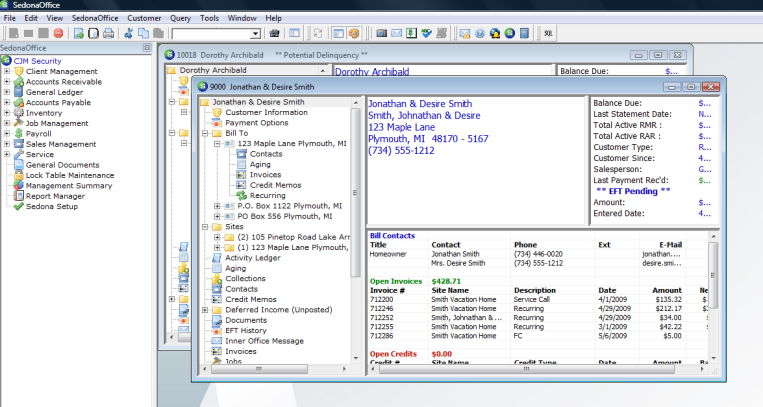Open the Window menu
Screen dimensions: 763x407
(242, 18)
